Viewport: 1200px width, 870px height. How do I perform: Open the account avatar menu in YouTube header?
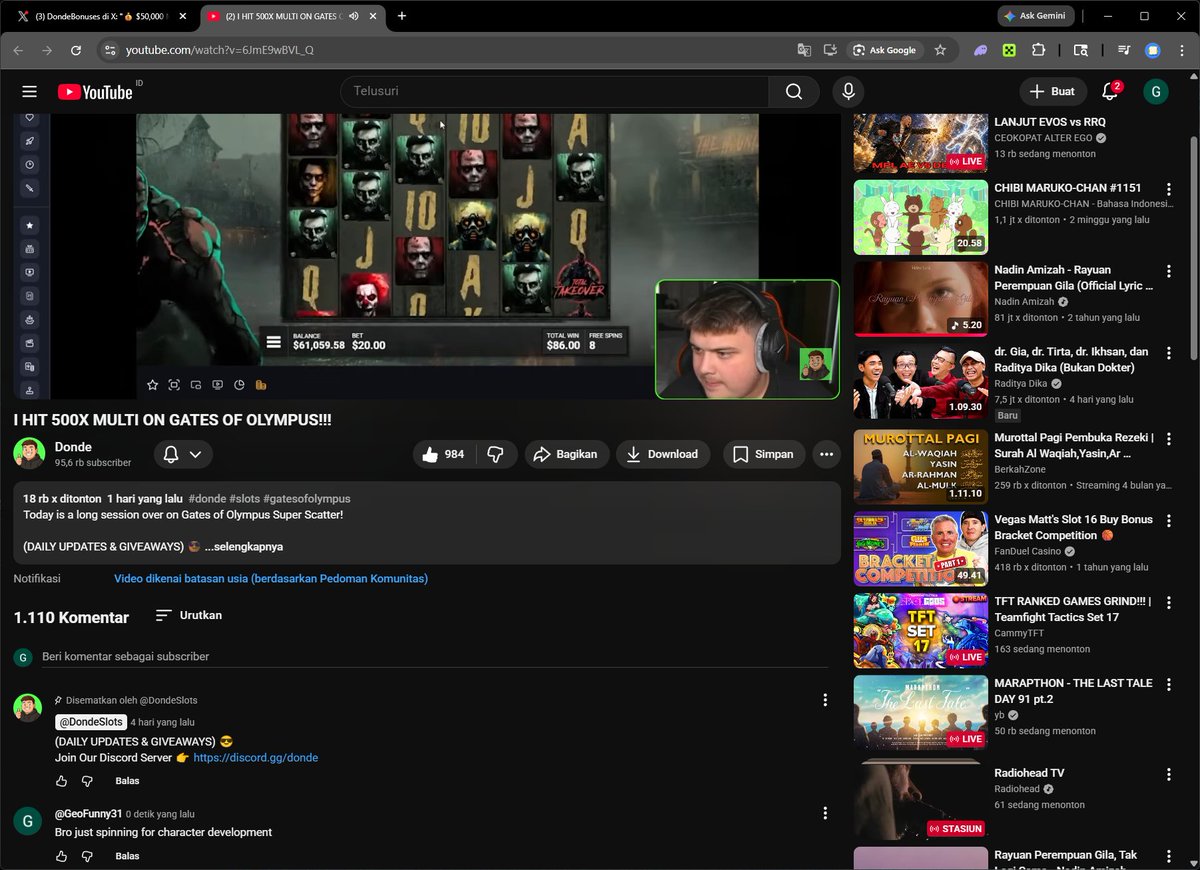pos(1155,92)
